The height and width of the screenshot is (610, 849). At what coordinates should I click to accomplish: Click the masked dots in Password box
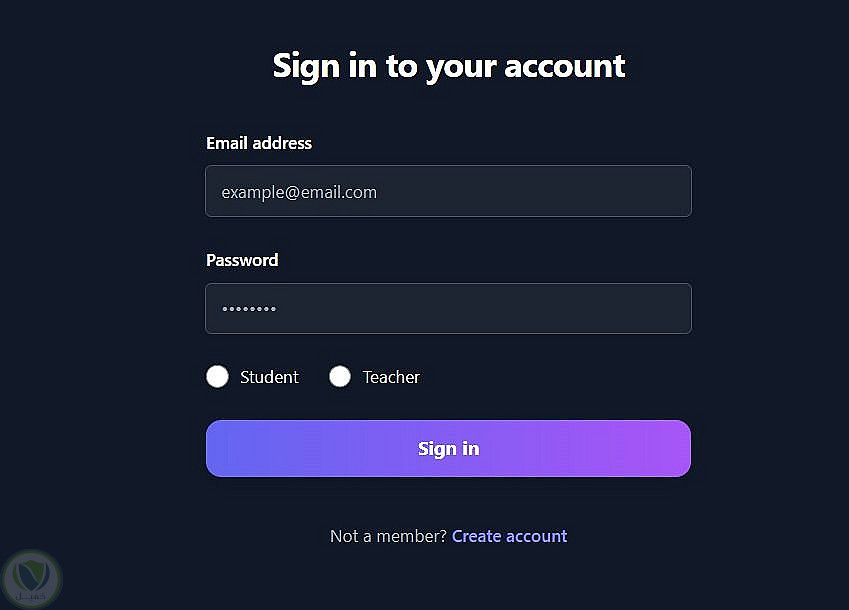(249, 309)
